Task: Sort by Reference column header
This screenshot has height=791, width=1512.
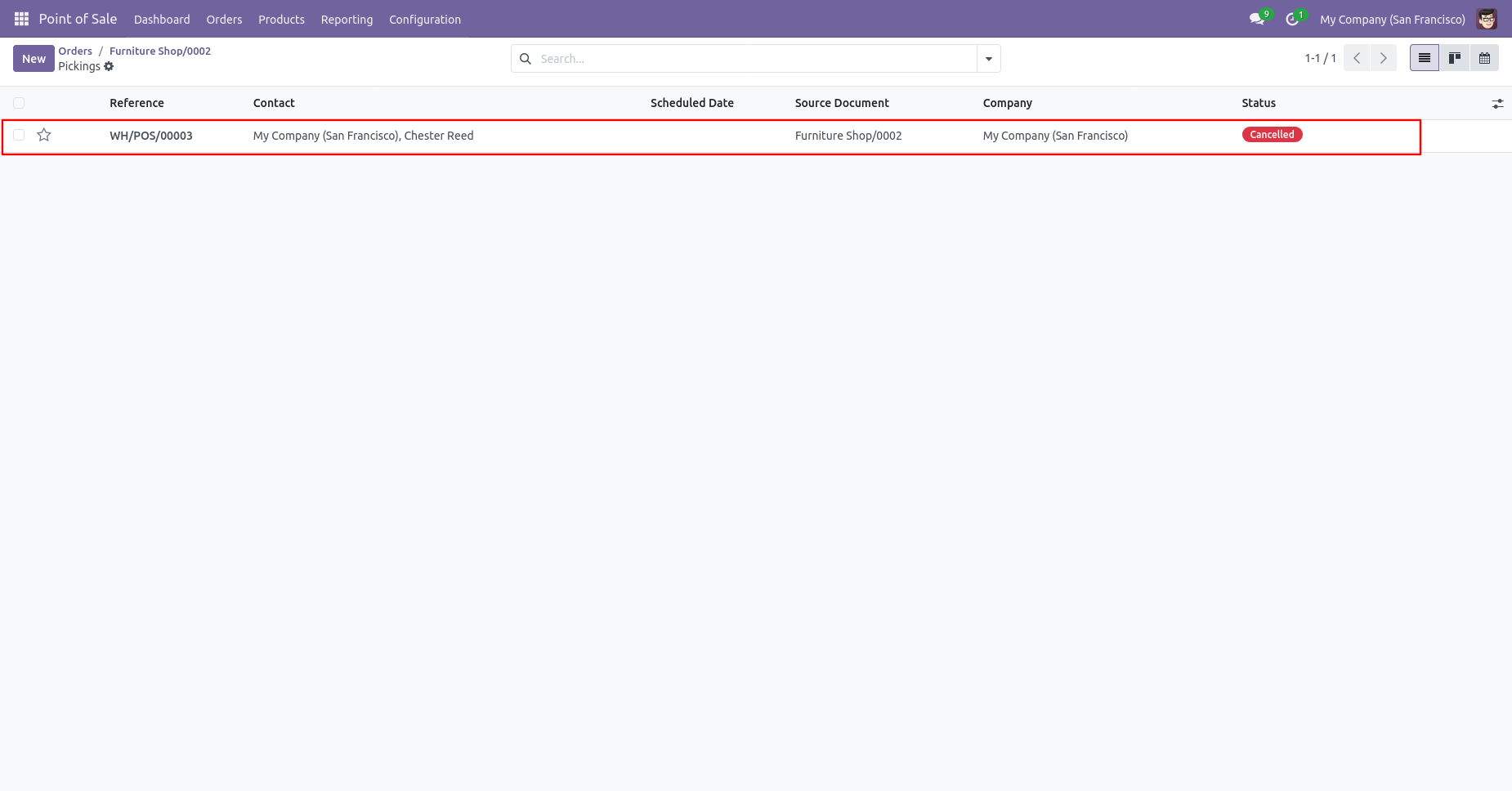Action: 136,103
